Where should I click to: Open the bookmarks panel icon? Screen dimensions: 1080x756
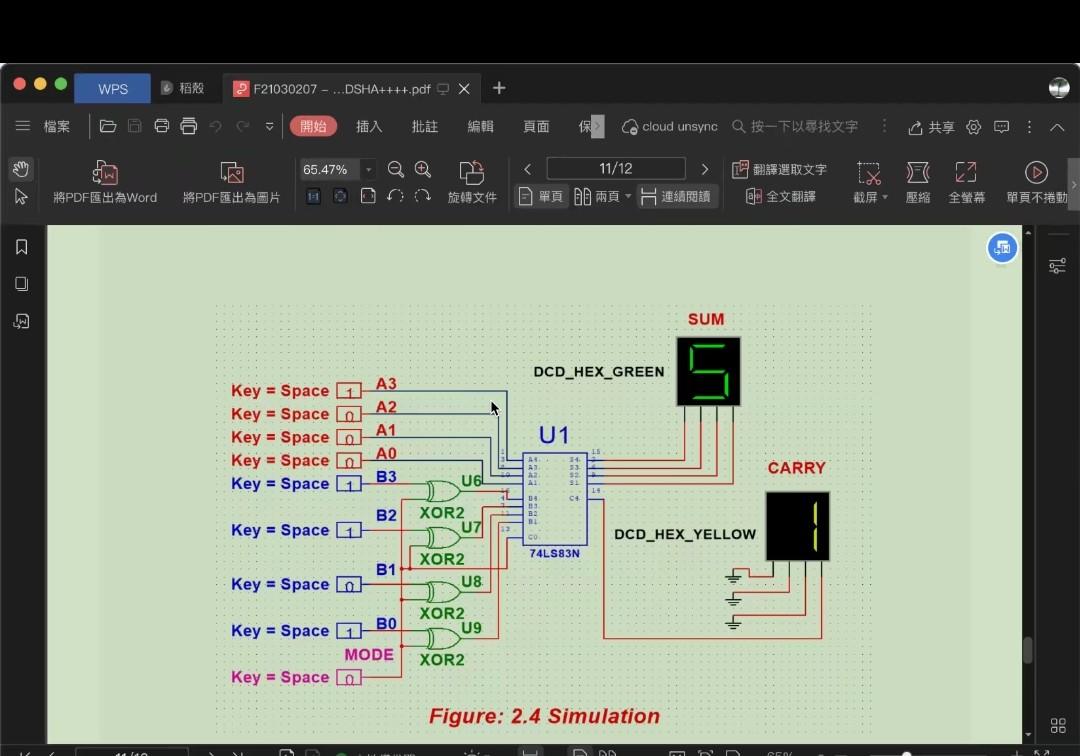point(21,246)
